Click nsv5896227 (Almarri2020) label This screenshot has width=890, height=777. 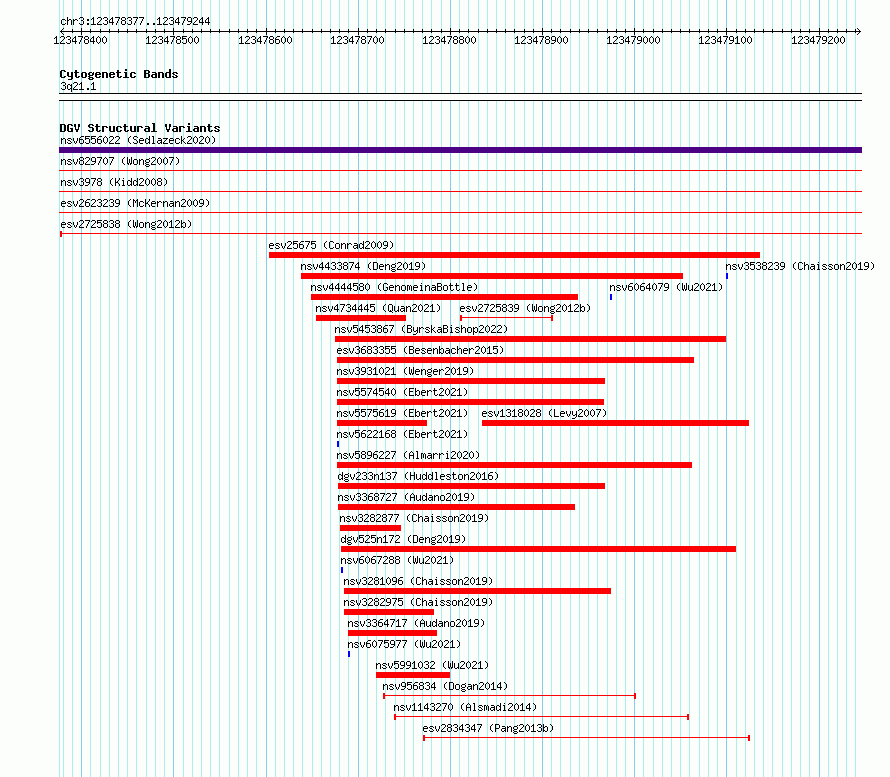408,455
